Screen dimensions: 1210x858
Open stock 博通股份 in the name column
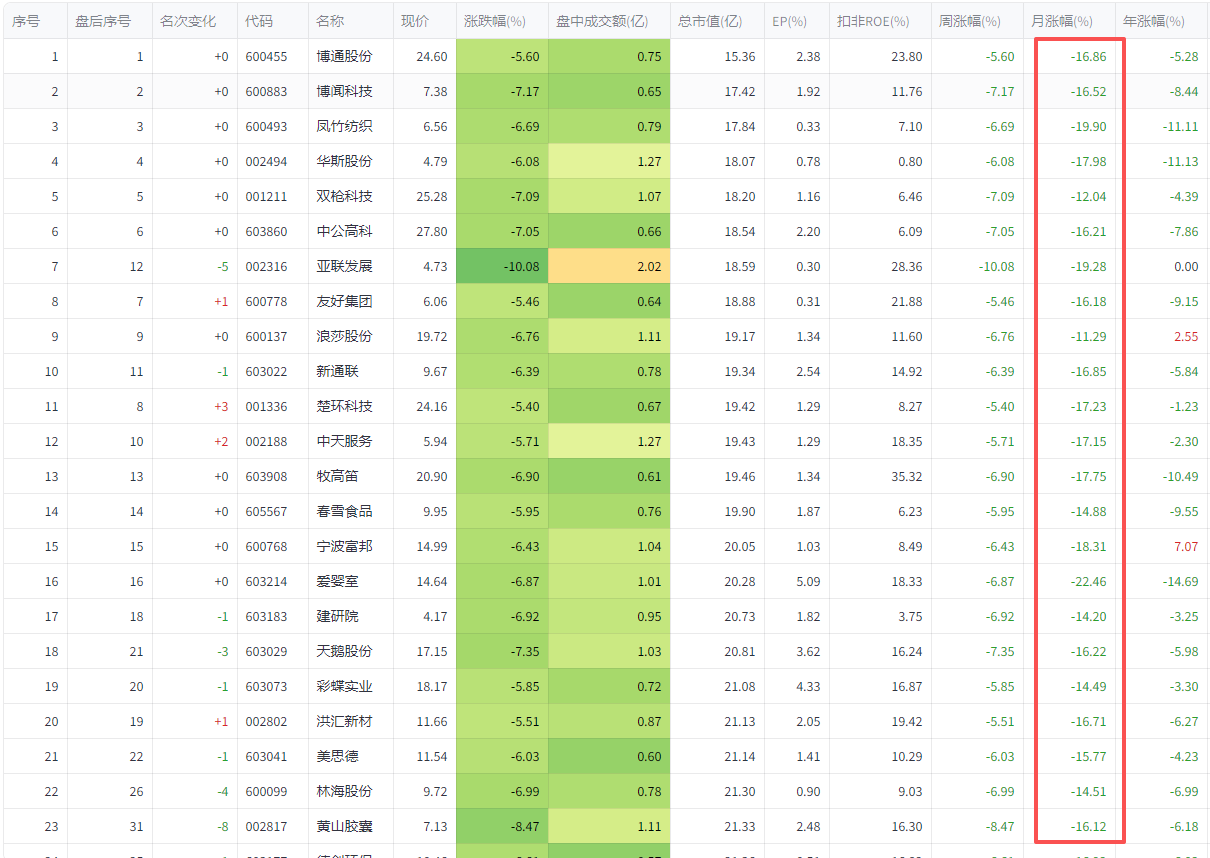pos(344,57)
